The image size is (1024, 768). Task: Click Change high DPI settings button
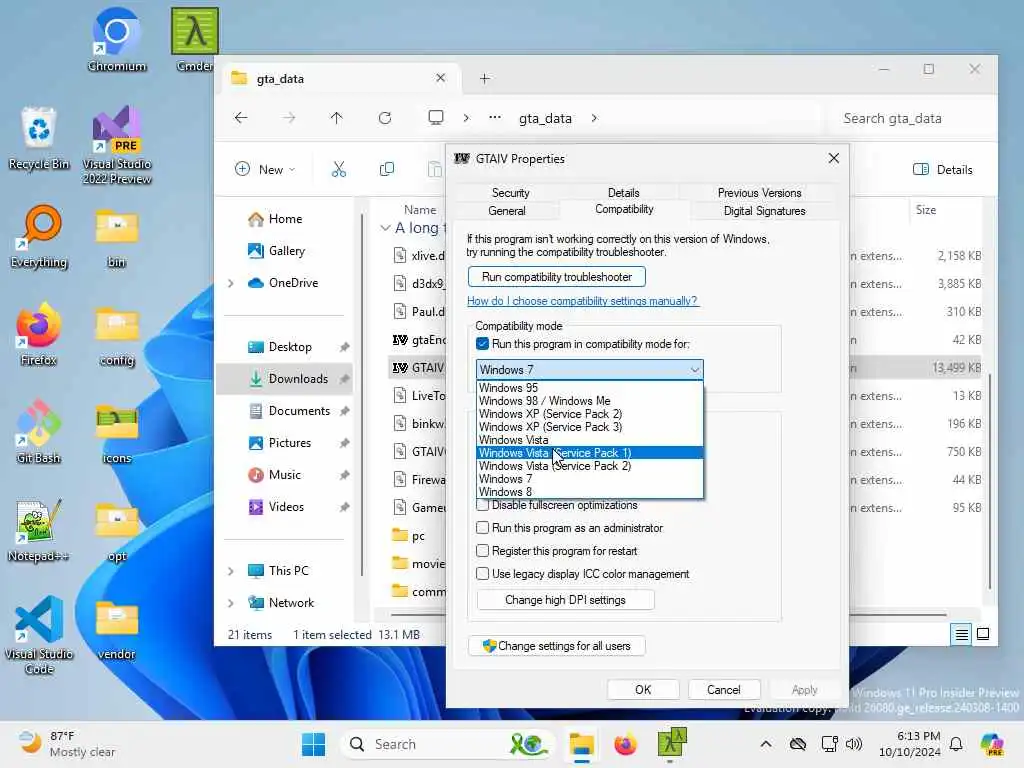point(566,600)
